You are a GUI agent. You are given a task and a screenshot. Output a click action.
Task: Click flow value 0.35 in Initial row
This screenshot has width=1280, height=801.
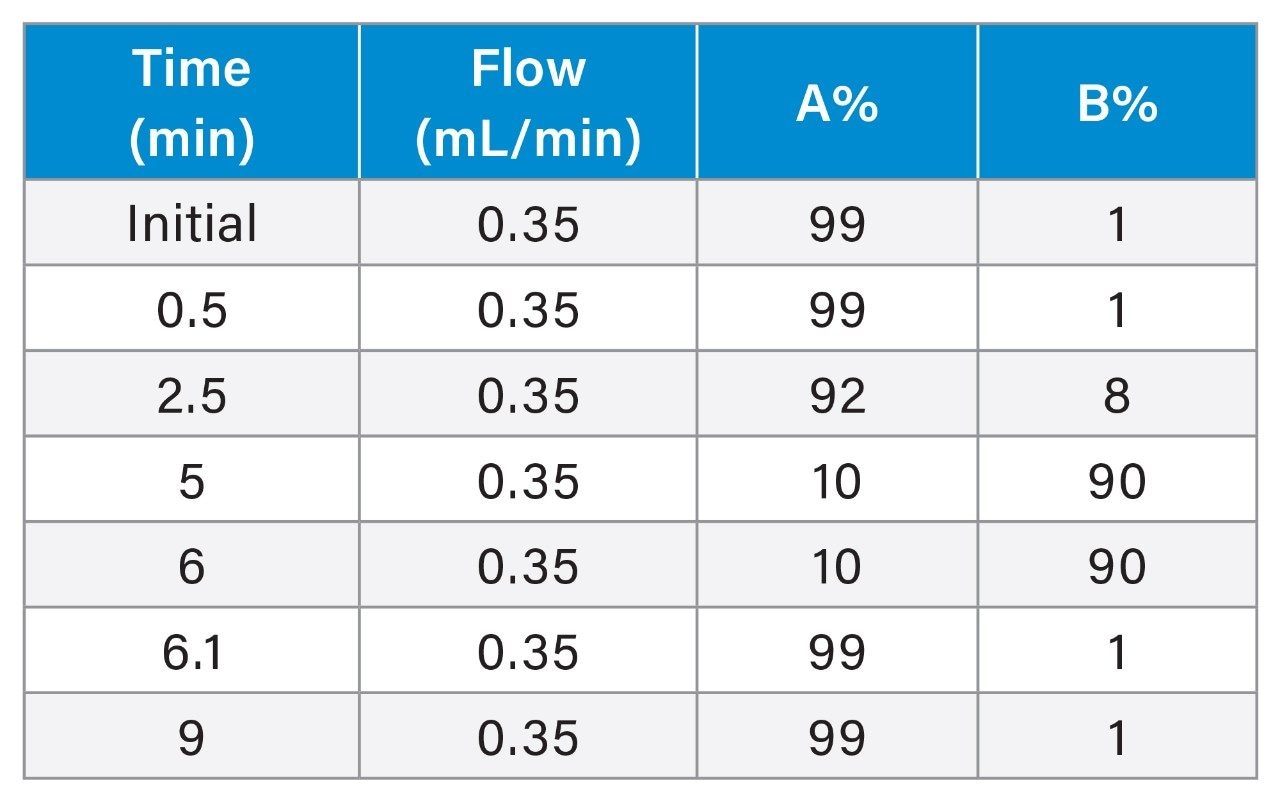pyautogui.click(x=528, y=223)
